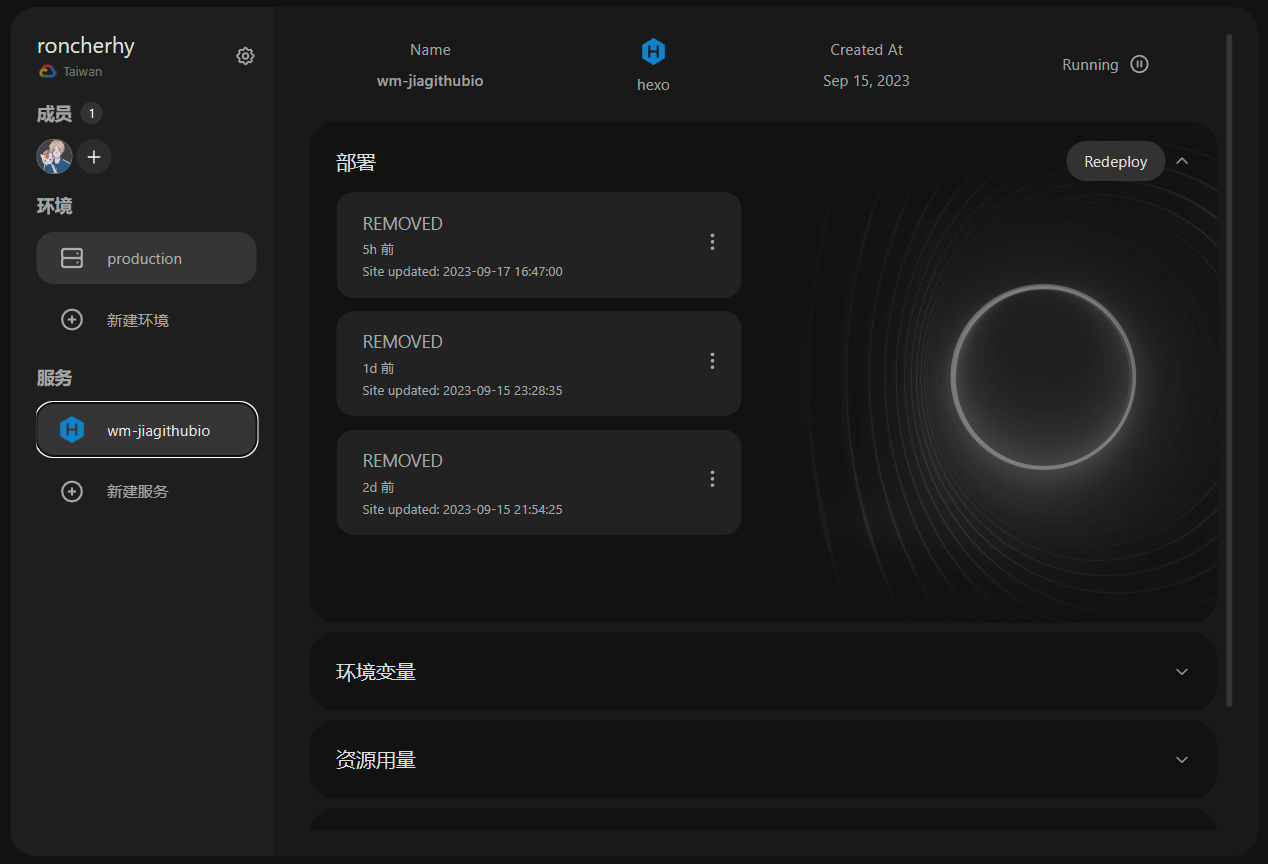Click the member avatar picture
The height and width of the screenshot is (864, 1268).
[54, 157]
